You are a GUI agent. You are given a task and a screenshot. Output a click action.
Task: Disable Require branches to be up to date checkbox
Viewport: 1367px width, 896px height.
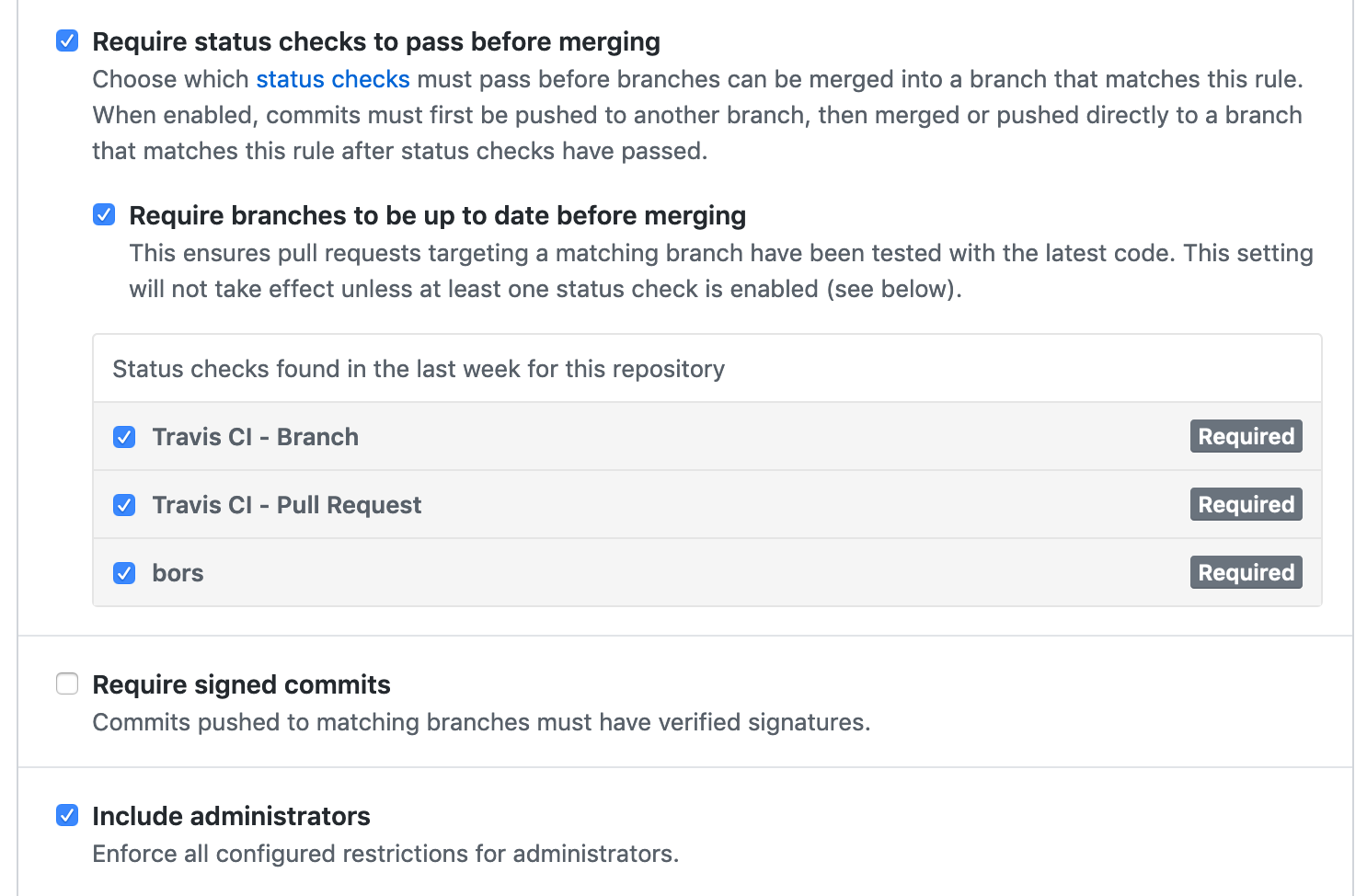(104, 215)
